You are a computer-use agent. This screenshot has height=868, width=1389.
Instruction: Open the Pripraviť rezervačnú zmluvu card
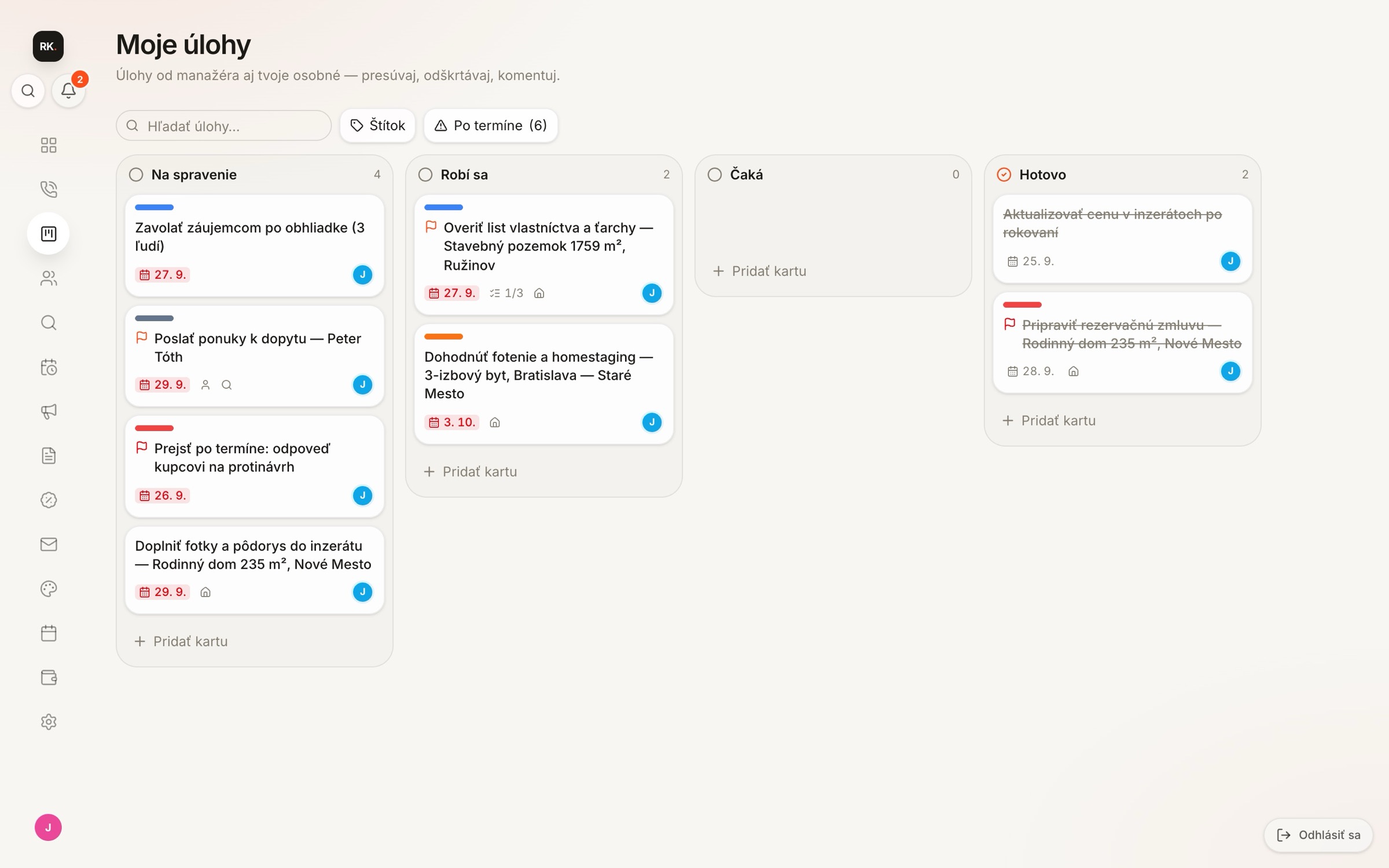click(1123, 343)
